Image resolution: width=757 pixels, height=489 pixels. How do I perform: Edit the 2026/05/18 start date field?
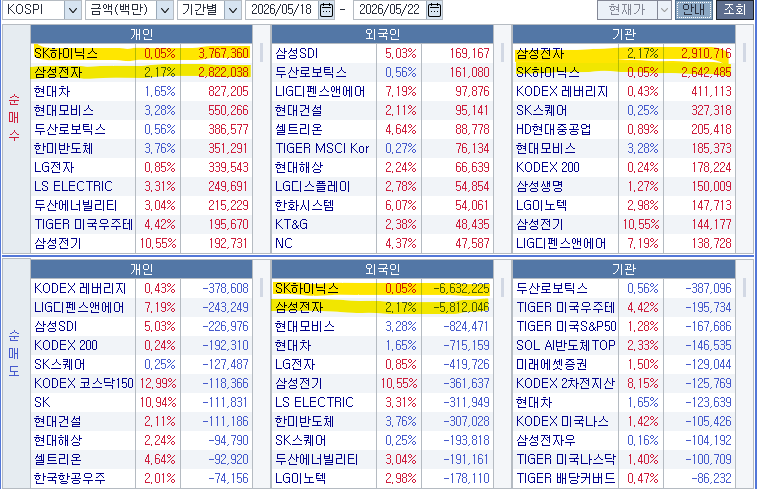(x=282, y=10)
